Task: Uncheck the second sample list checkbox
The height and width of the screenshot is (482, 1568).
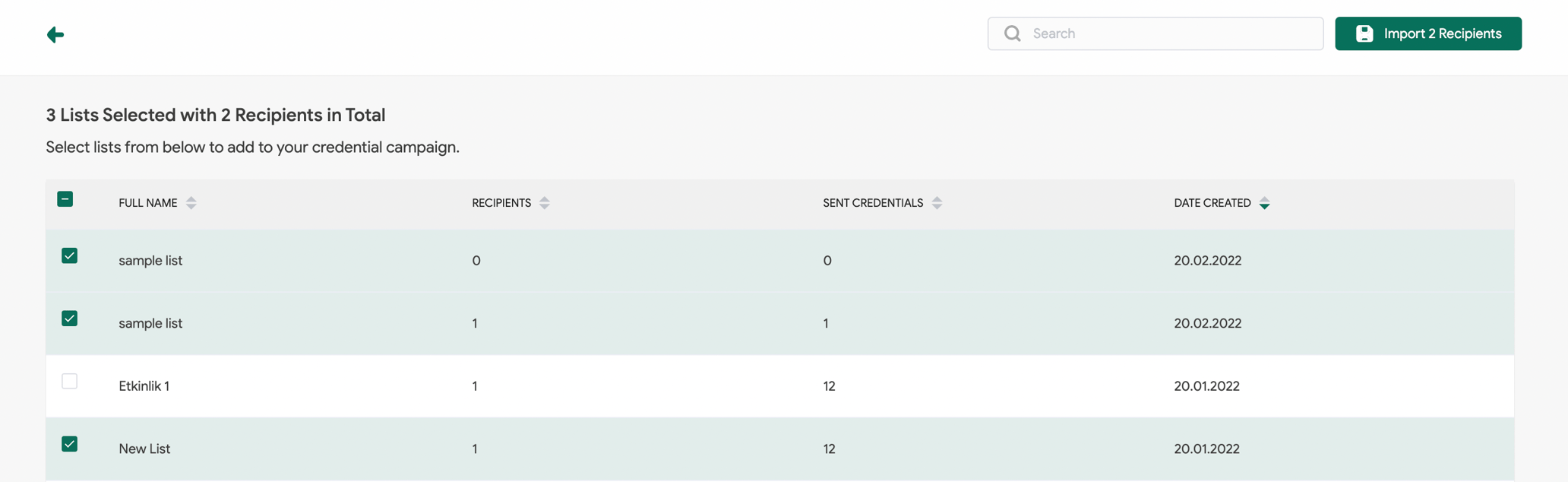Action: (69, 319)
